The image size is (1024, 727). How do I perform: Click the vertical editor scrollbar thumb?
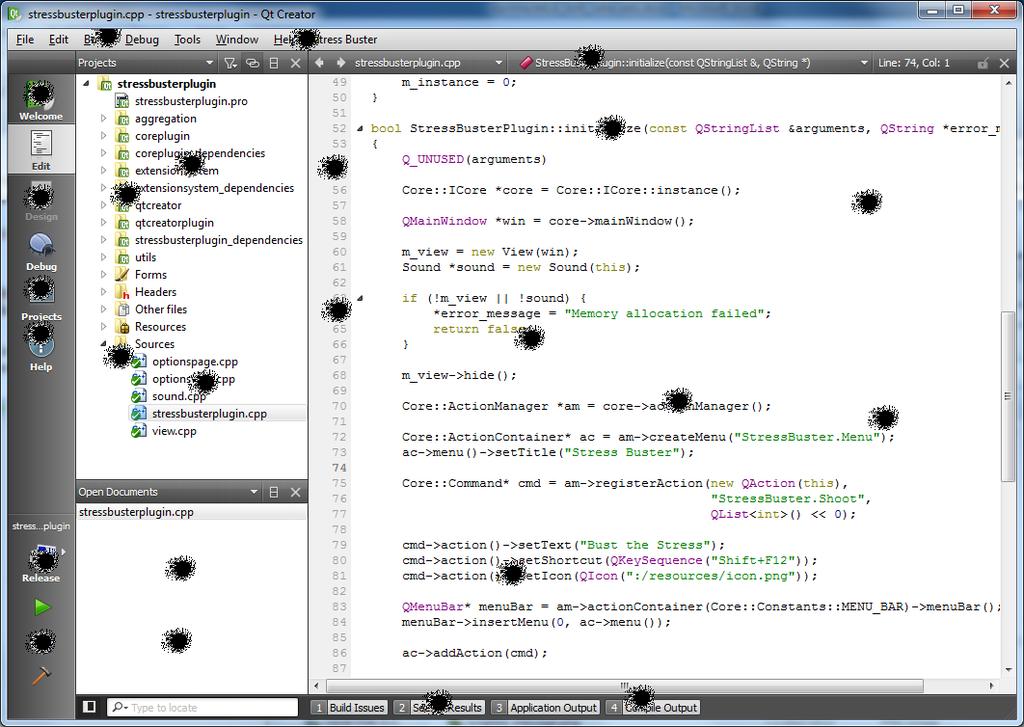[x=1008, y=396]
